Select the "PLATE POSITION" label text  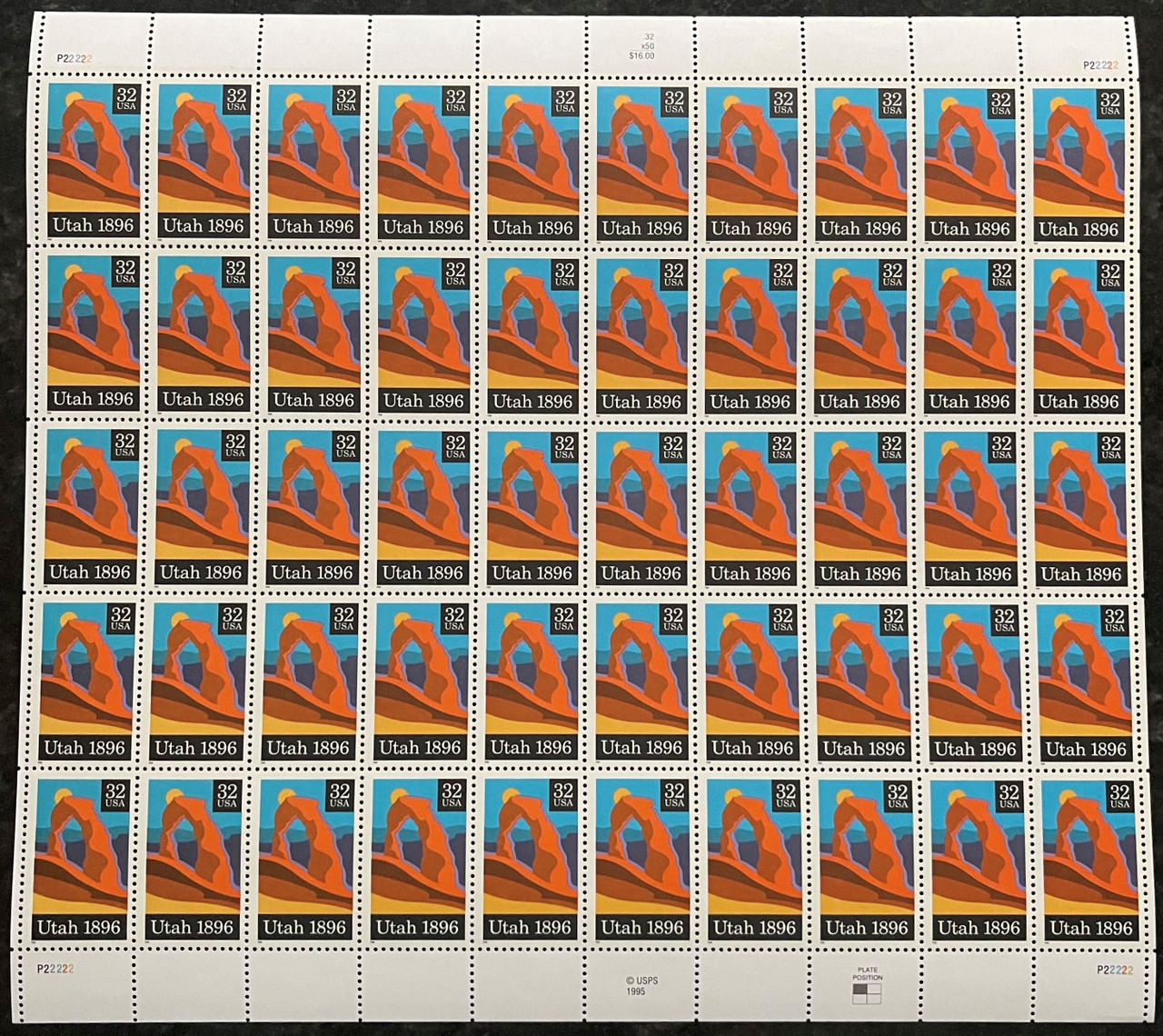(x=867, y=974)
